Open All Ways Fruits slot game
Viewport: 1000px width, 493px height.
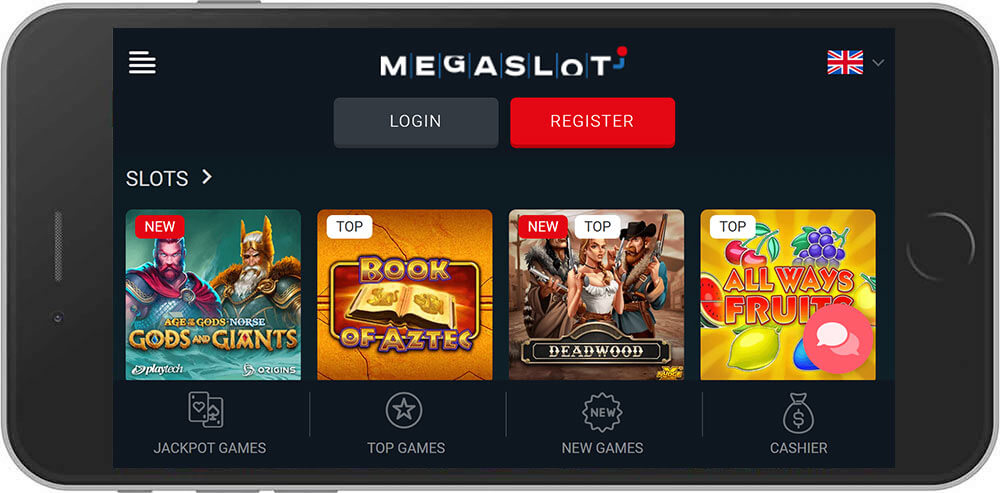[x=788, y=295]
